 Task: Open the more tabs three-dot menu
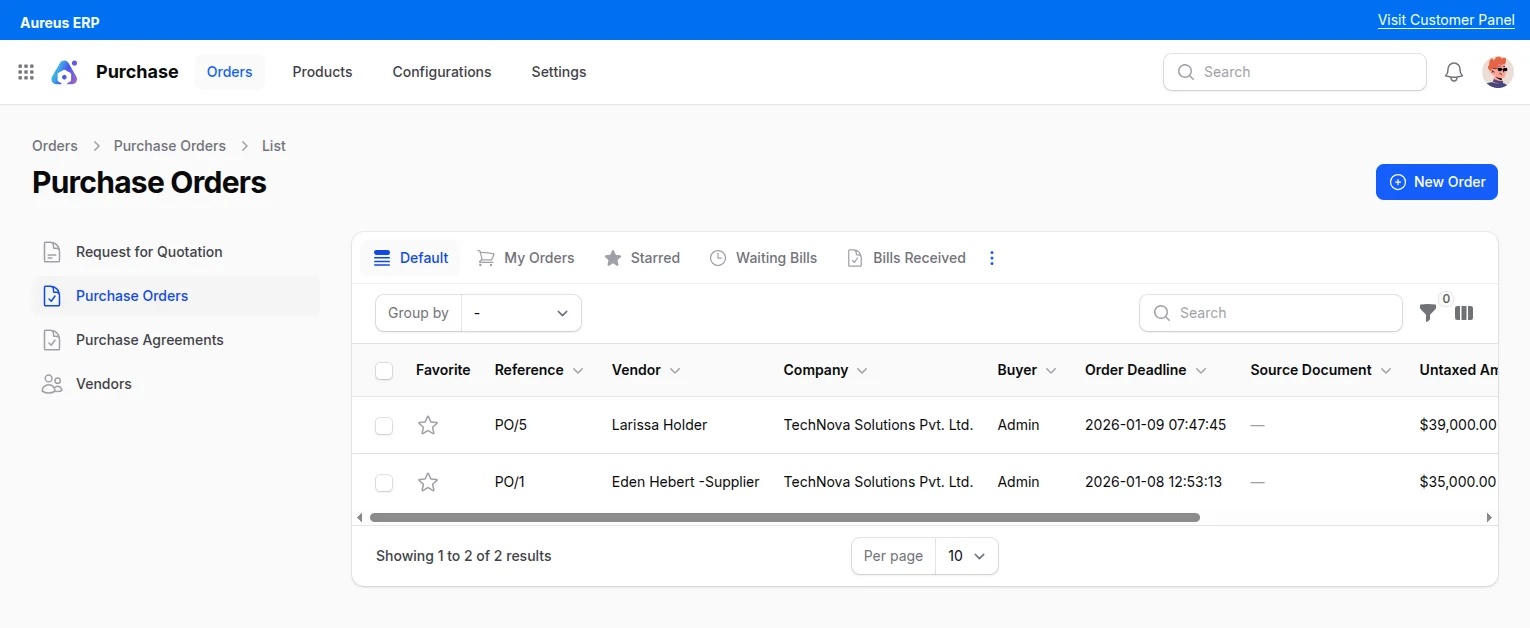coord(992,258)
